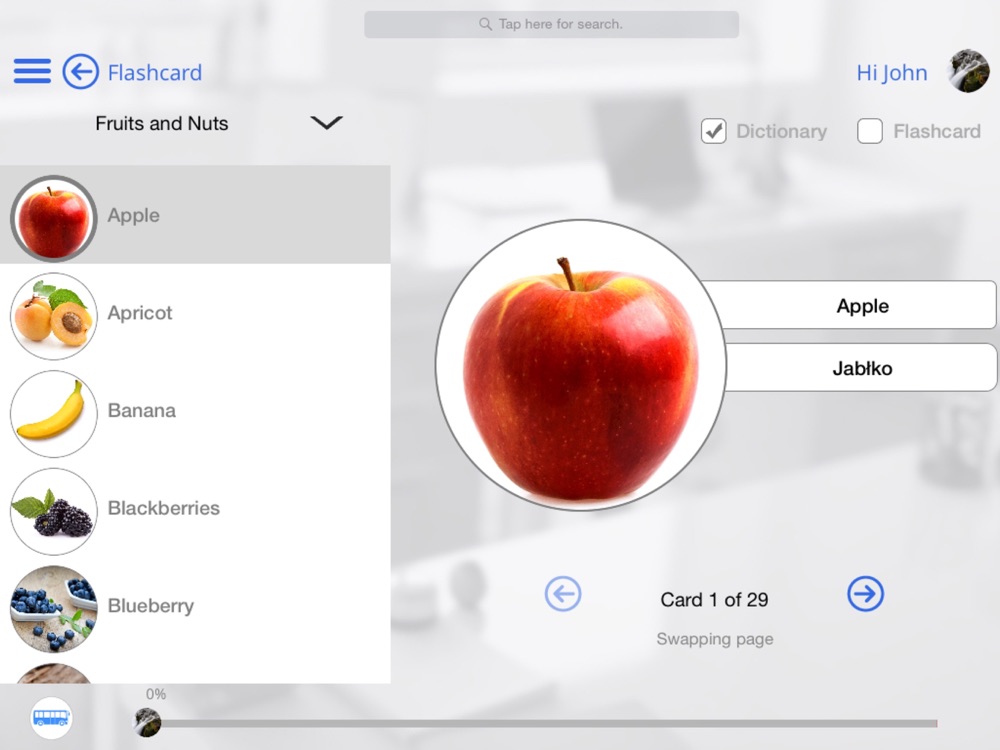Click the 0% progress label

156,694
